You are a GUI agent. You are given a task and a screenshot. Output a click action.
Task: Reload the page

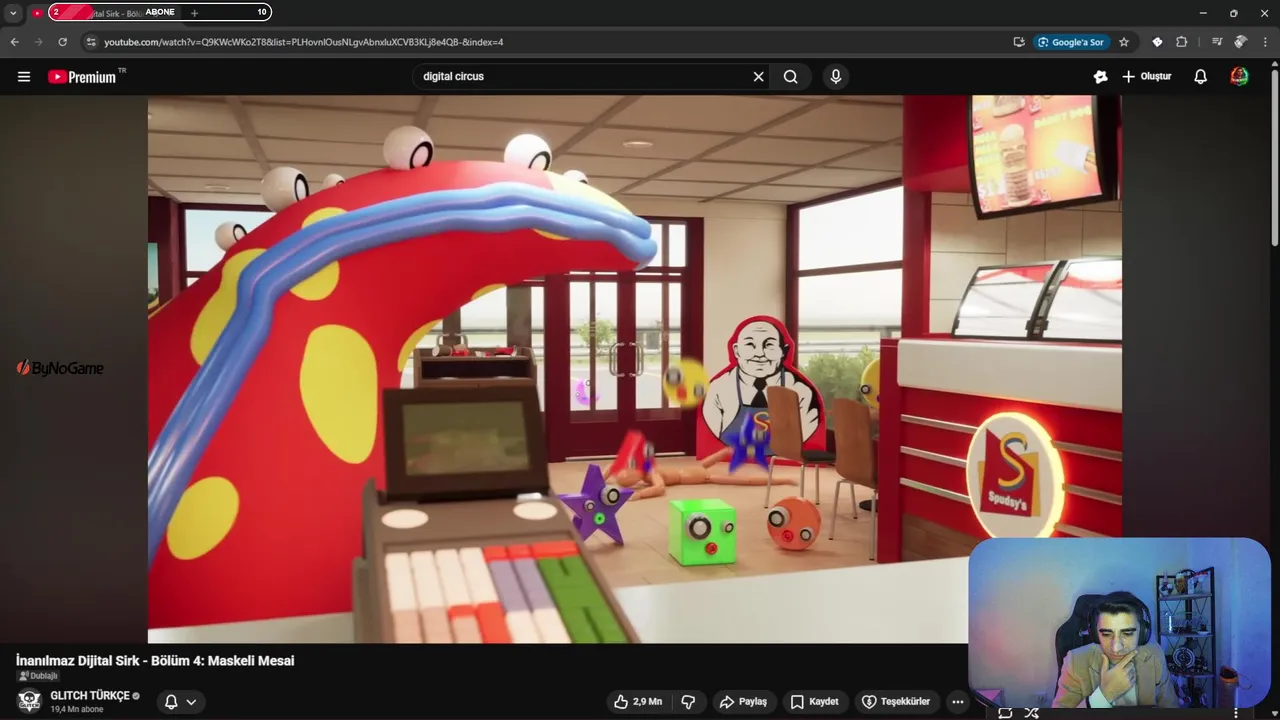62,42
